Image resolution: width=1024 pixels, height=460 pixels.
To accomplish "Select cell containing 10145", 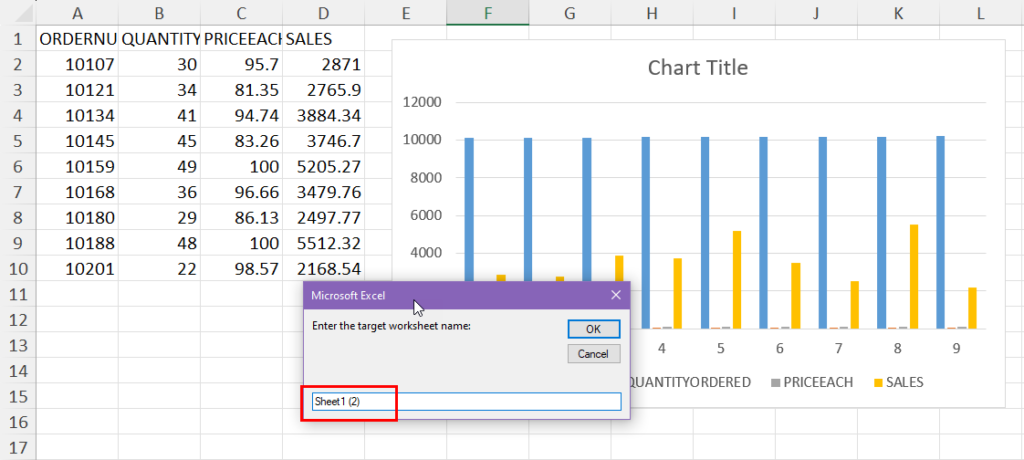I will [77, 141].
